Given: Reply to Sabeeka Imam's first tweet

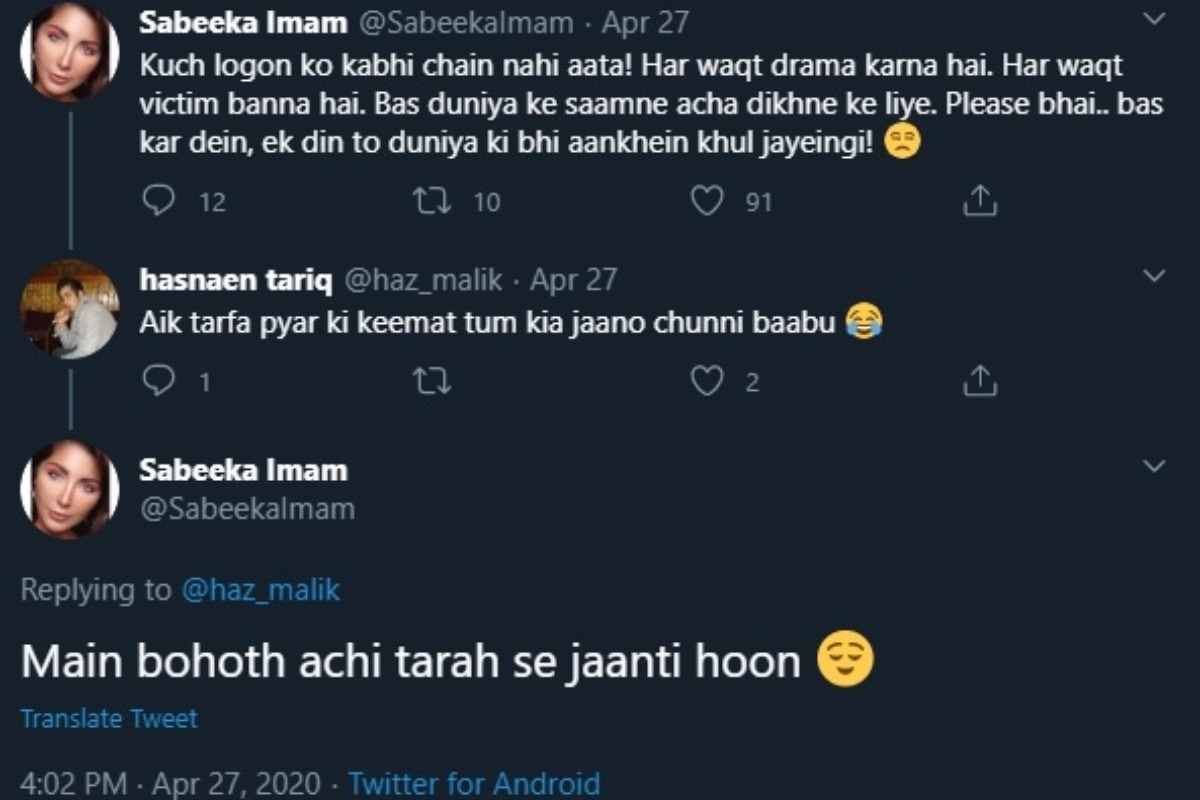Looking at the screenshot, I should tap(159, 202).
